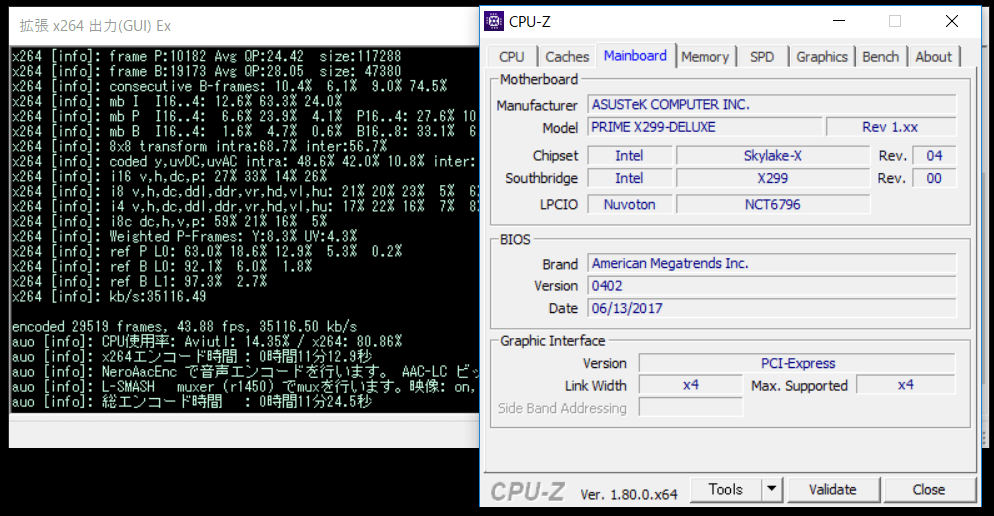Click the Chipset vendor Intel field

[x=629, y=156]
